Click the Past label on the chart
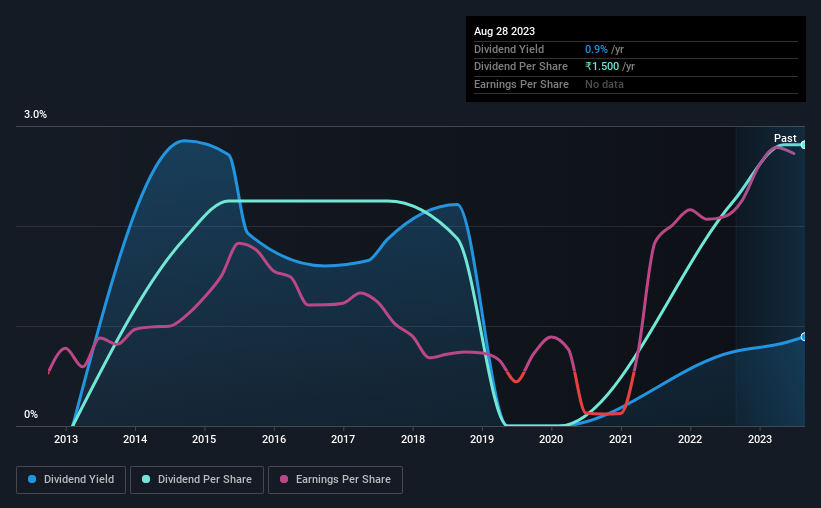This screenshot has width=821, height=508. point(785,138)
